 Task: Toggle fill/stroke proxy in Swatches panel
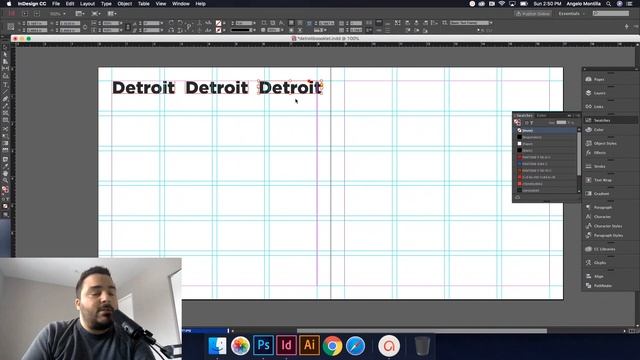point(517,122)
